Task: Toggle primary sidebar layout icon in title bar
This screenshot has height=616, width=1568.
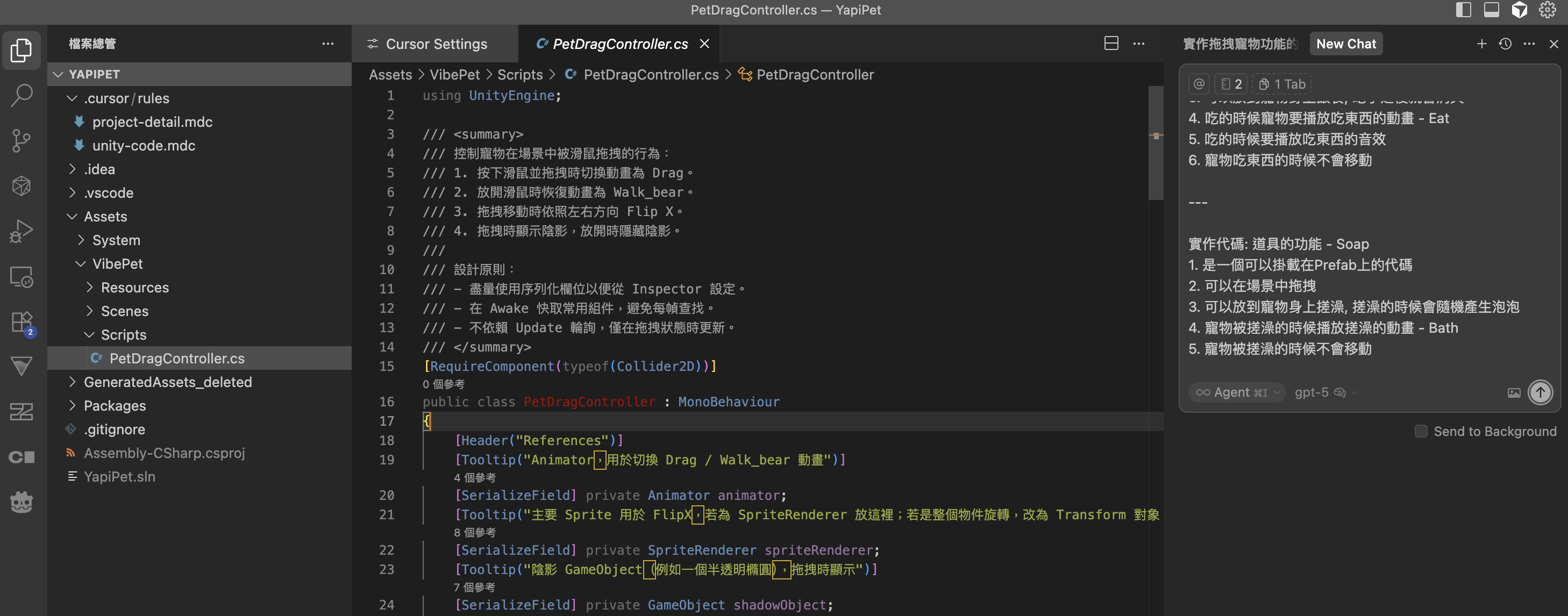Action: tap(1463, 10)
